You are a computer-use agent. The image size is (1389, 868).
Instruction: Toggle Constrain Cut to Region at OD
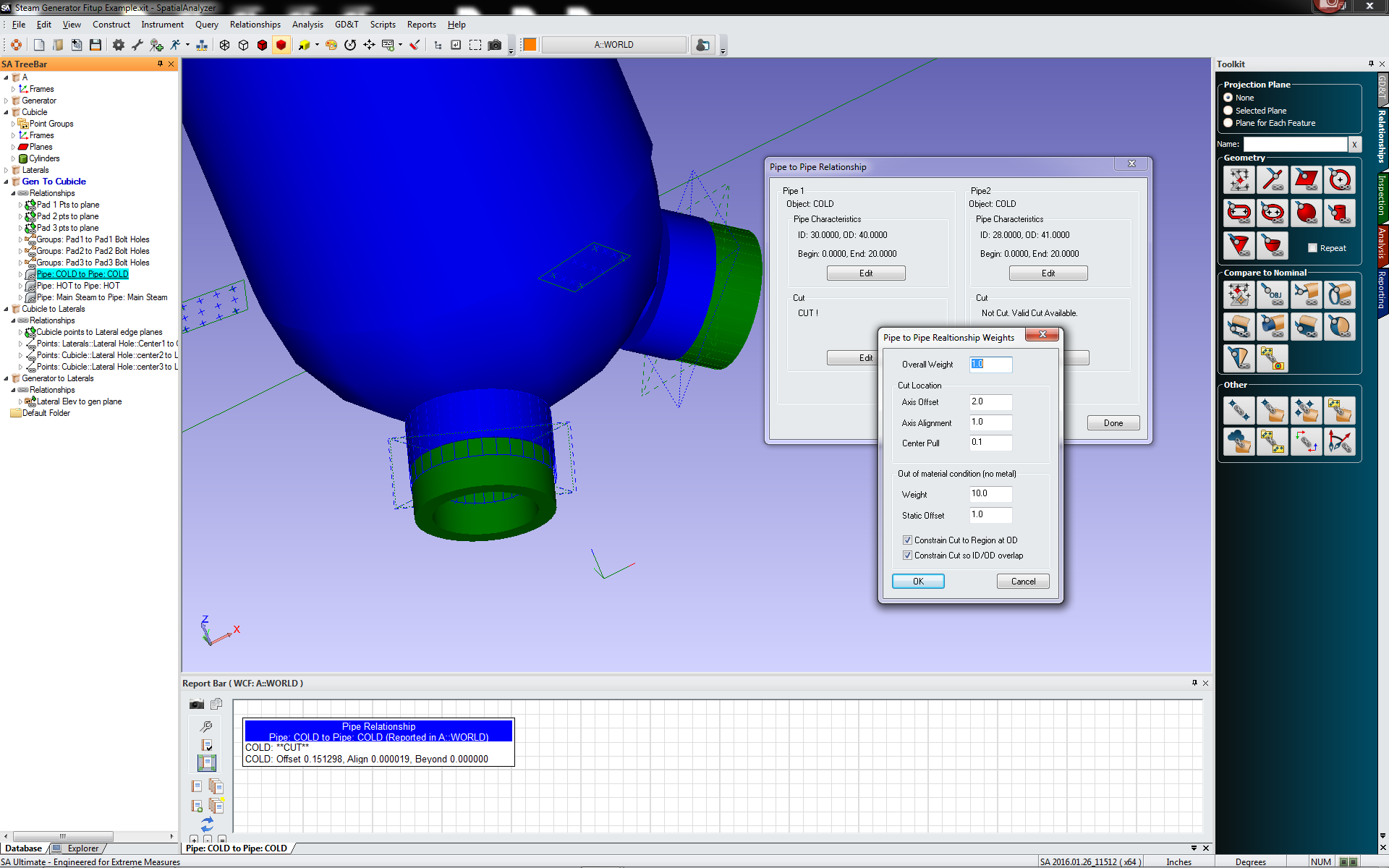tap(907, 540)
